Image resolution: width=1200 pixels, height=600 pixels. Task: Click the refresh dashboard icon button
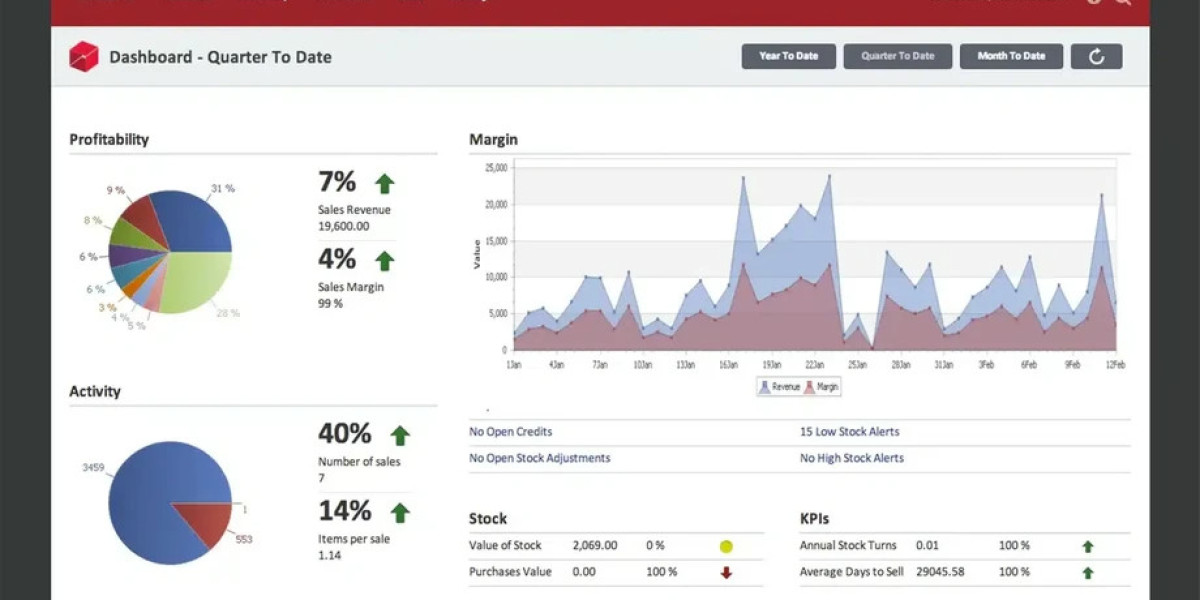click(x=1096, y=57)
